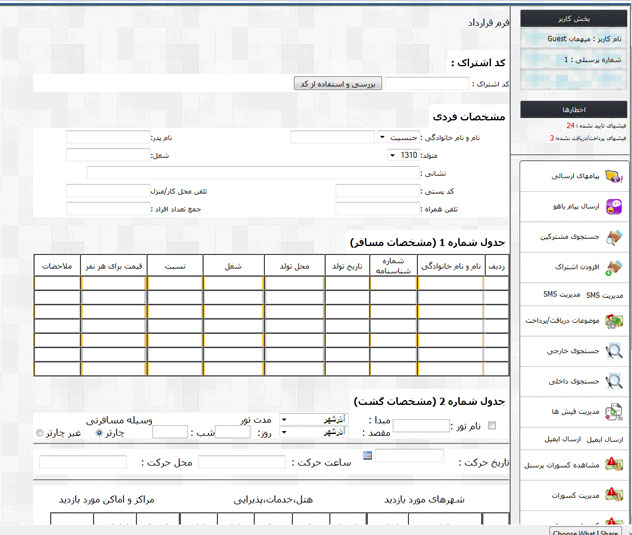
Task: Click the relation (نسبت) column header
Action: [175, 266]
